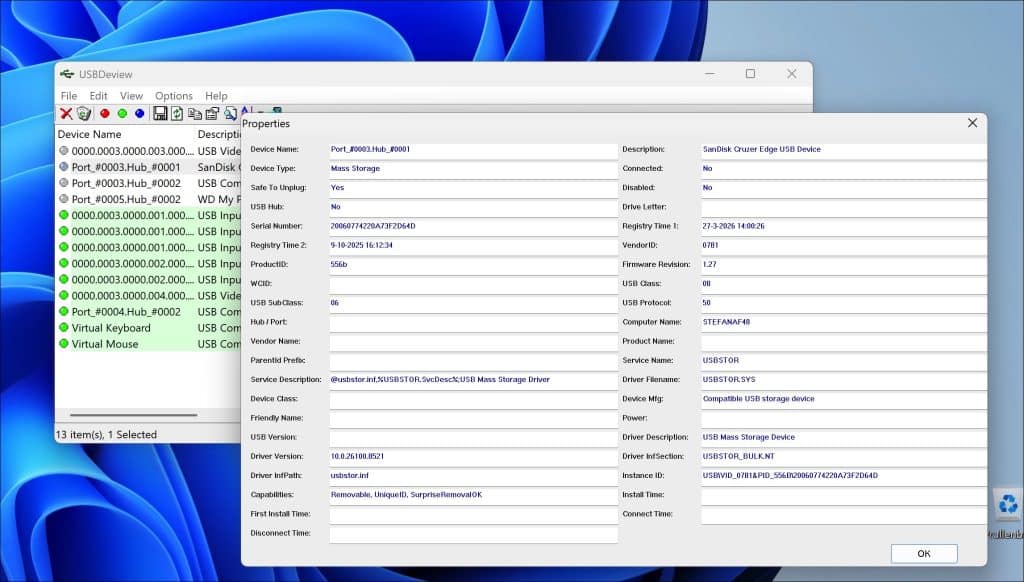The image size is (1024, 582).
Task: Click the recycle bin toolbar icon
Action: pyautogui.click(x=84, y=114)
